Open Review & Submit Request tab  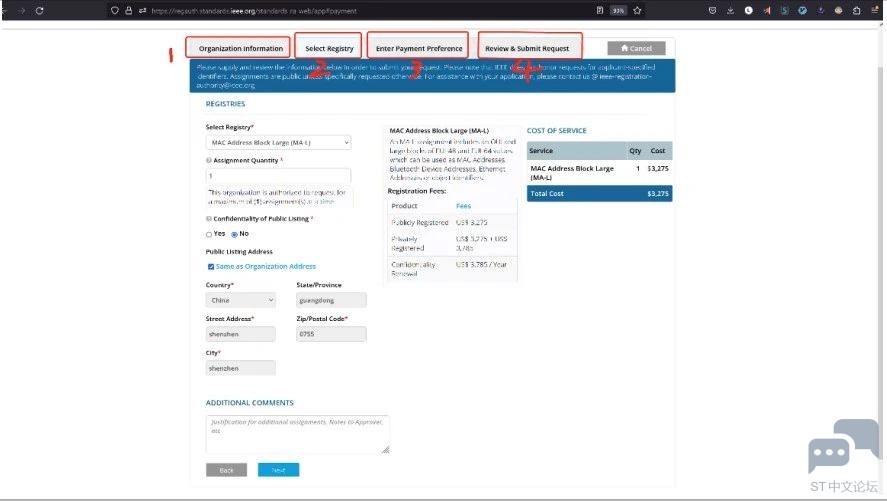[x=527, y=49]
